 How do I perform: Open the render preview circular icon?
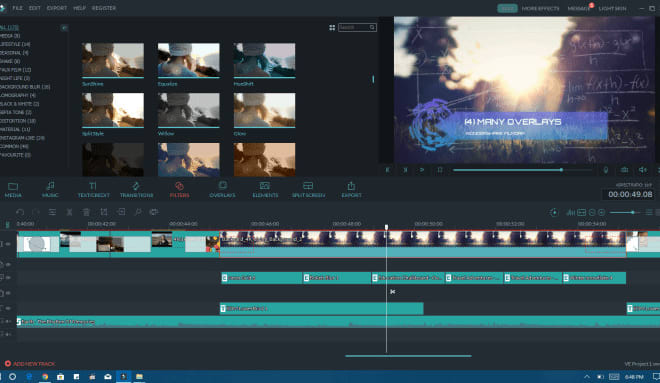[x=554, y=213]
